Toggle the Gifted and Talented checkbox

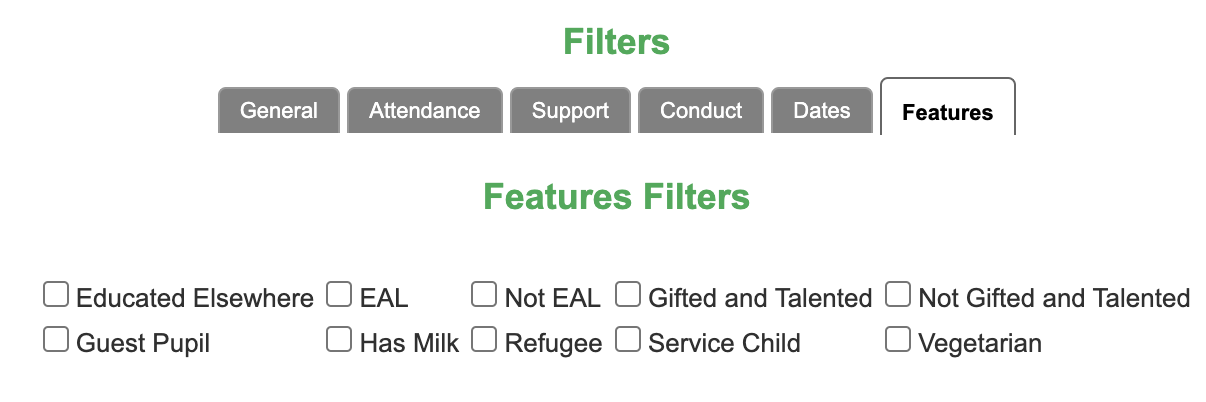pos(628,295)
